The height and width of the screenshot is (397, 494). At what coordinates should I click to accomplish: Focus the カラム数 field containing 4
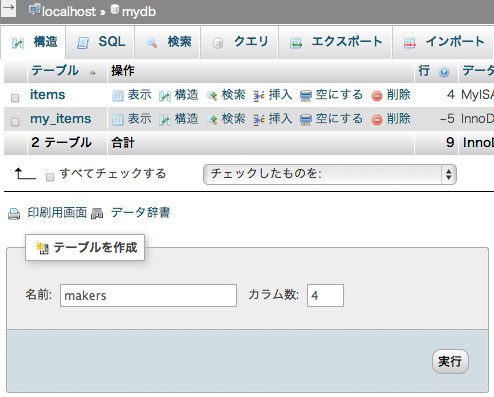pyautogui.click(x=325, y=295)
